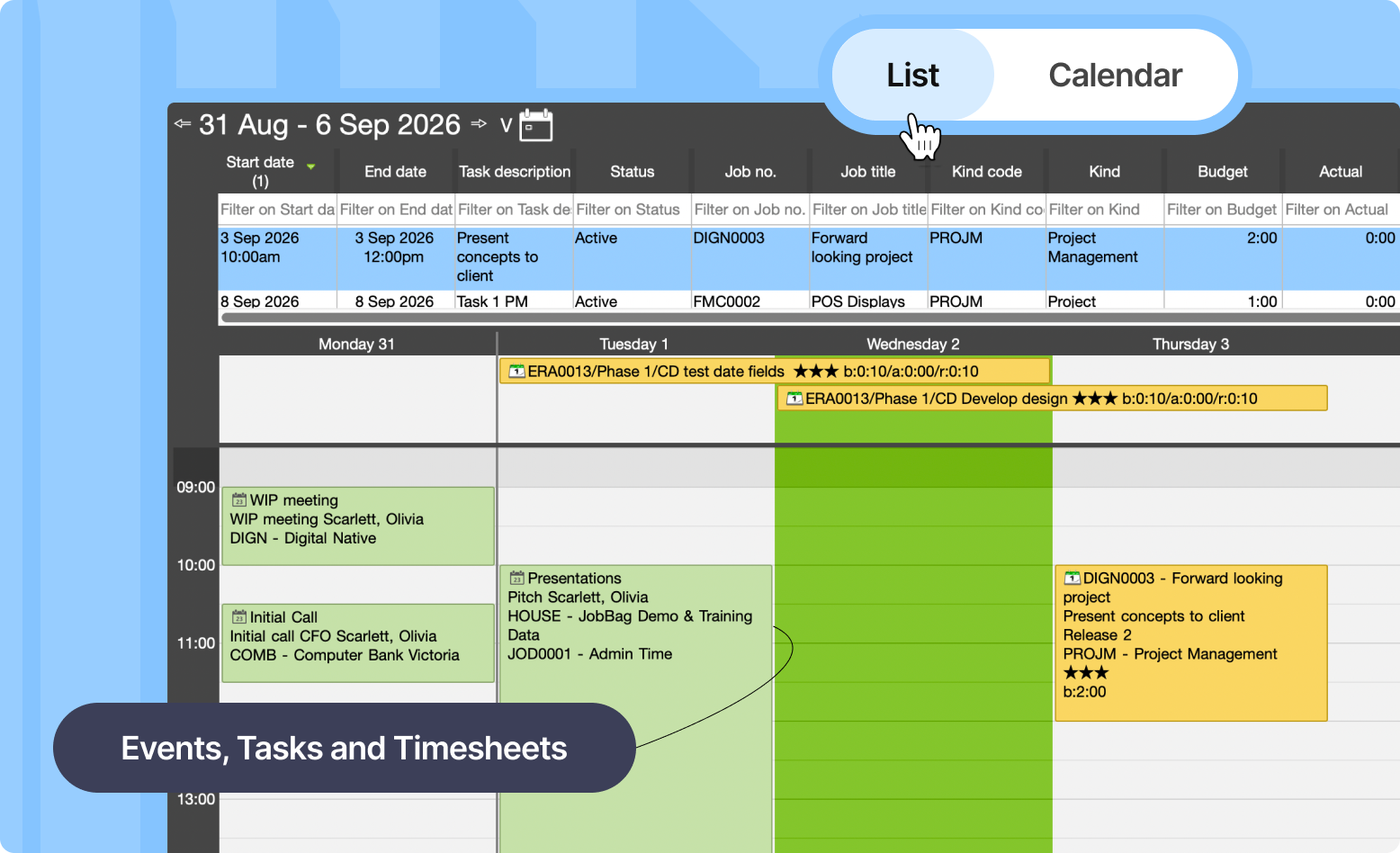The width and height of the screenshot is (1400, 853).
Task: Focus the Filter on Job no. field
Action: 750,210
